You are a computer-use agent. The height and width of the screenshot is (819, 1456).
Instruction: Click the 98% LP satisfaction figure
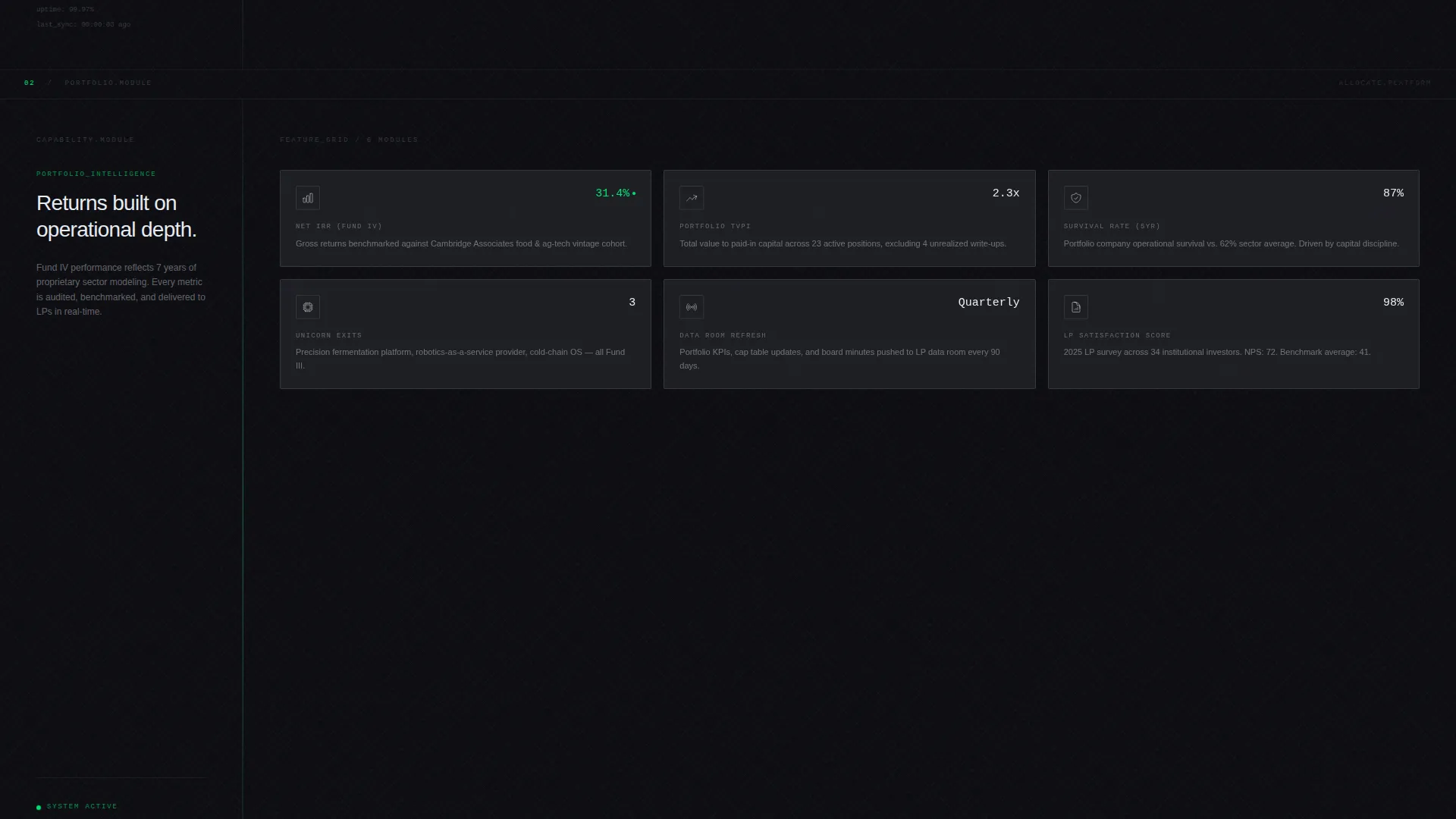[x=1393, y=303]
